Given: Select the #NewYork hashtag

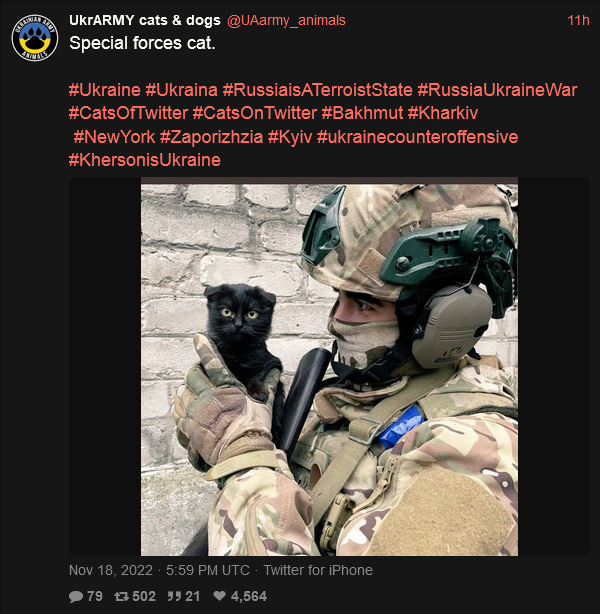Looking at the screenshot, I should (x=114, y=137).
